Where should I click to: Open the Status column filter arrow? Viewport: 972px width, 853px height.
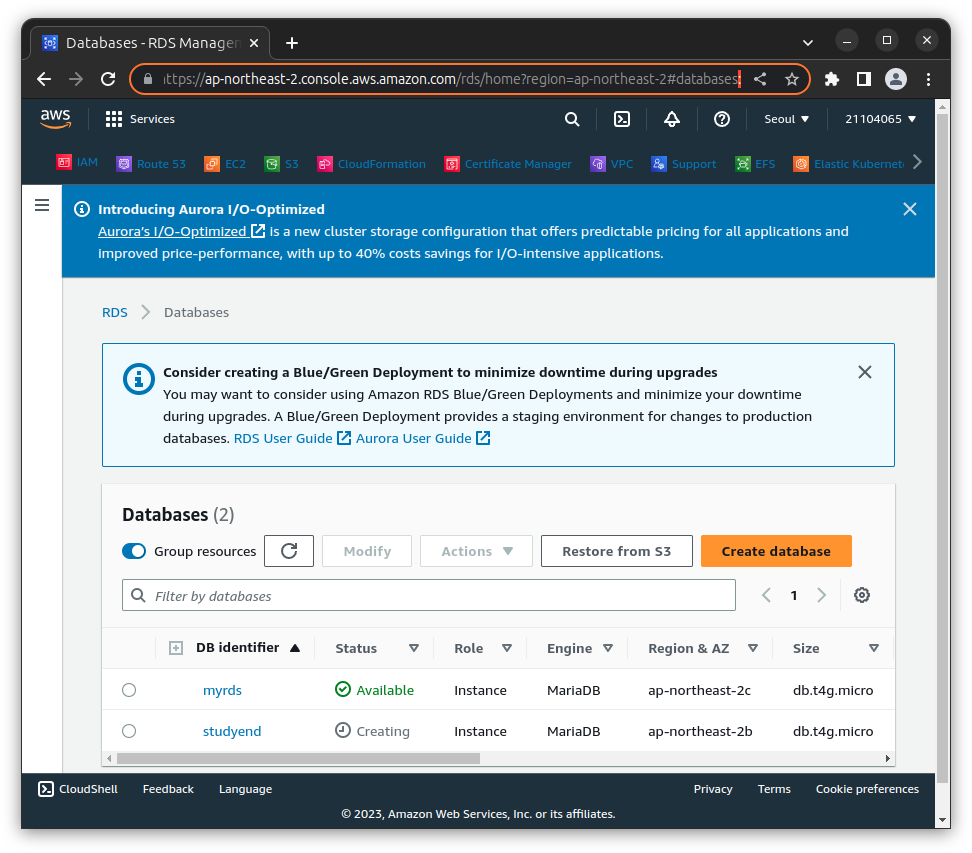[413, 648]
